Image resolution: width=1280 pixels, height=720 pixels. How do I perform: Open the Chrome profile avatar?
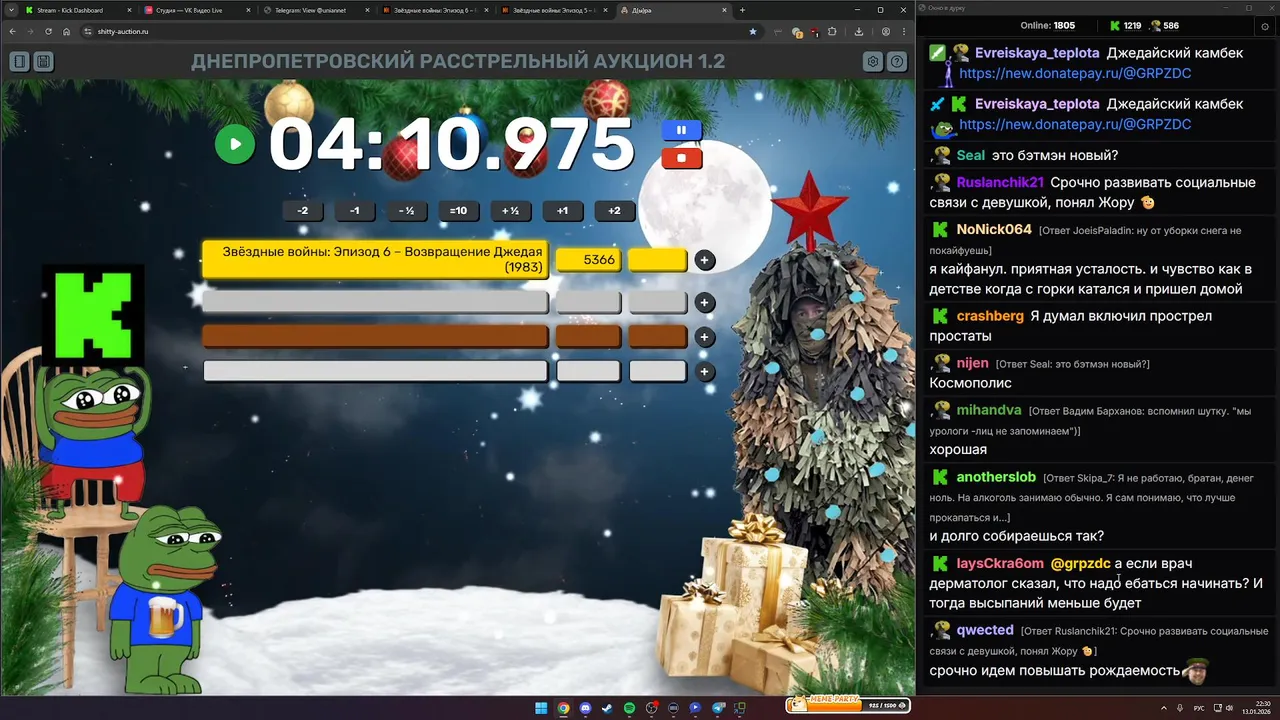885,31
